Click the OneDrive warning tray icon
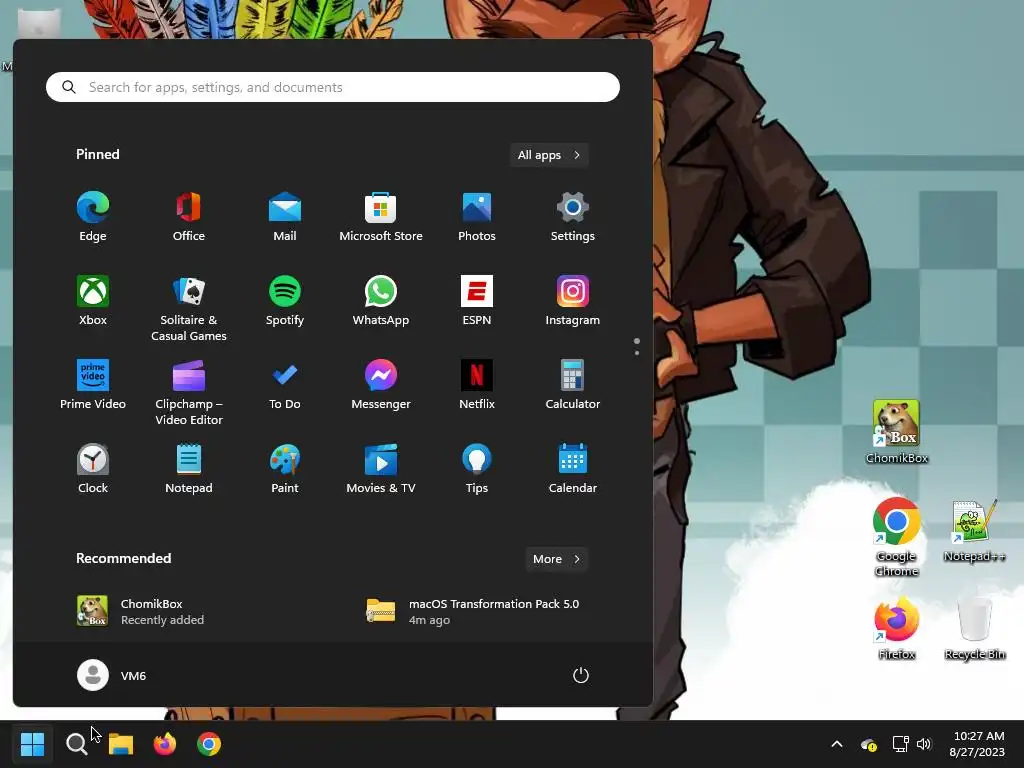Image resolution: width=1024 pixels, height=768 pixels. click(x=869, y=744)
